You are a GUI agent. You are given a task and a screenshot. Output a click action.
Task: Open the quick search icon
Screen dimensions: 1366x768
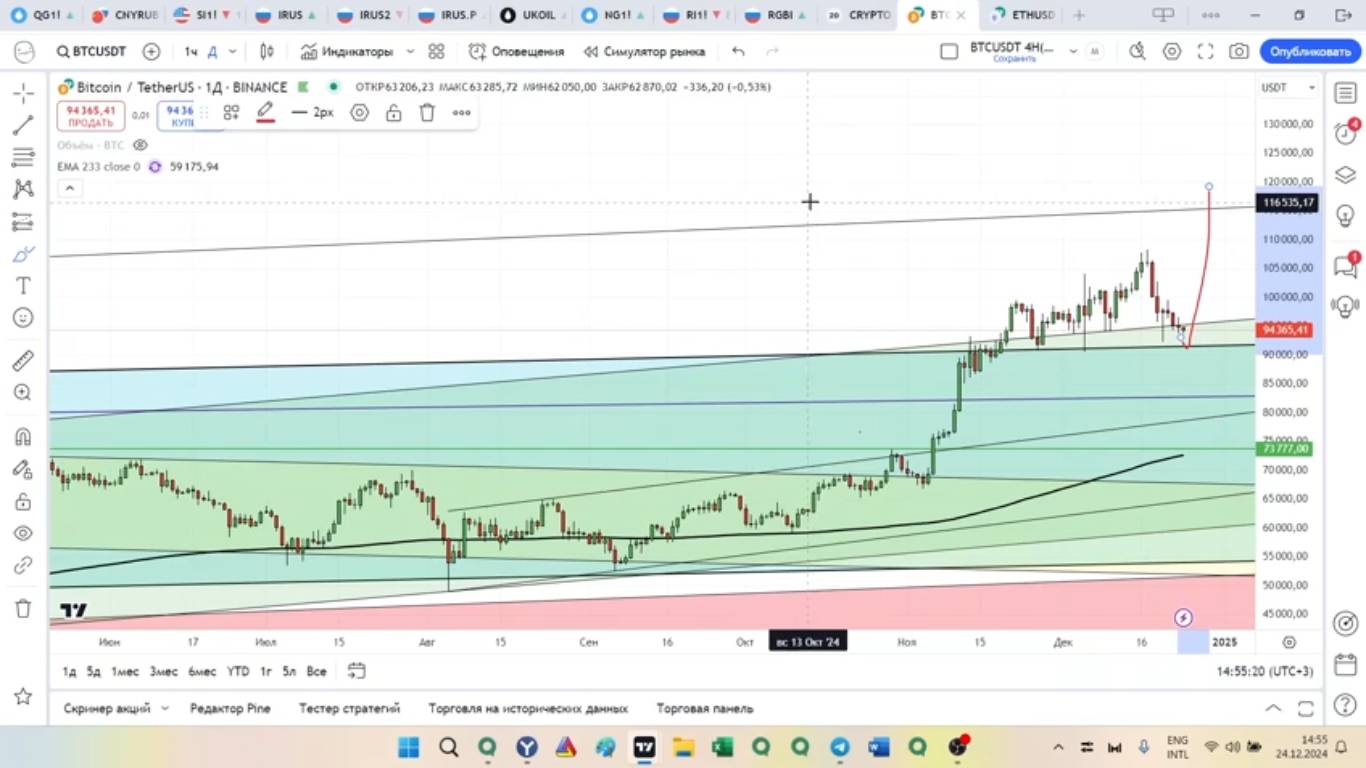coord(1137,51)
